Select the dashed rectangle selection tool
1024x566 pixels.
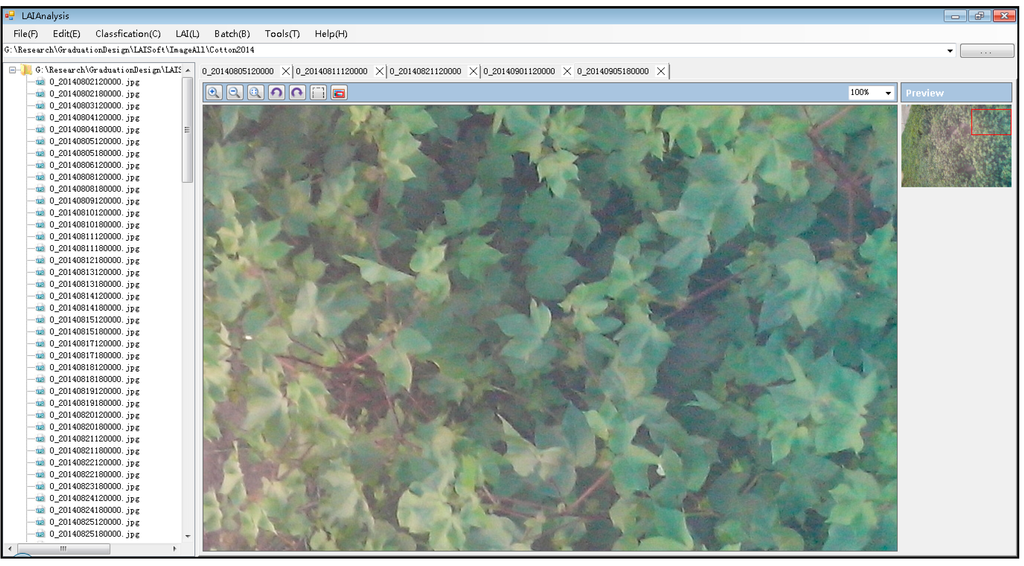(x=318, y=92)
